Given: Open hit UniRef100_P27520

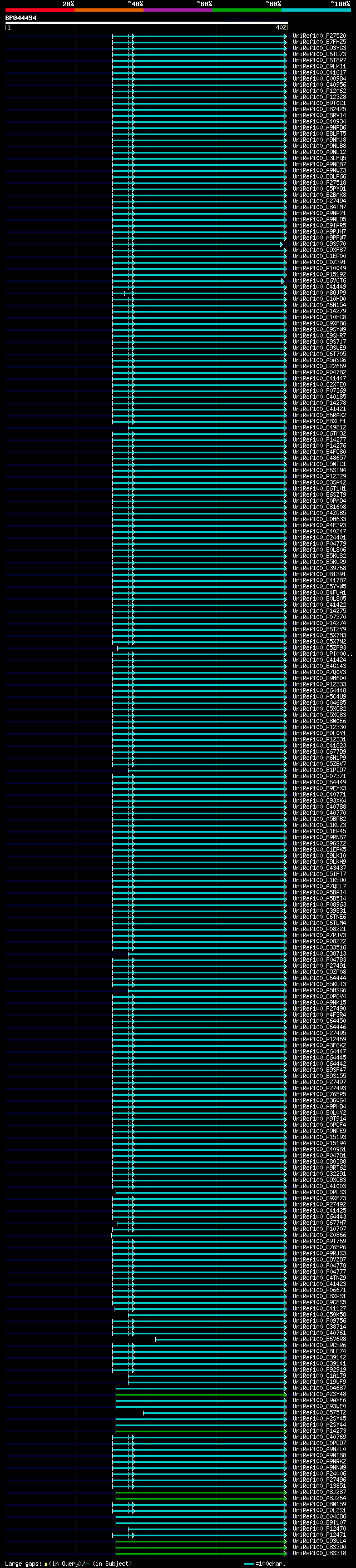Looking at the screenshot, I should click(x=319, y=37).
